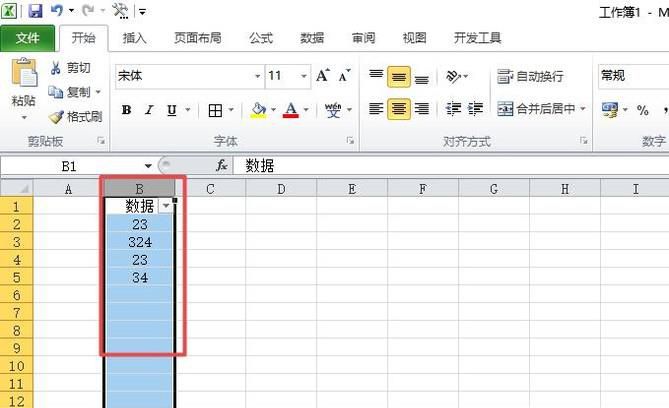
Task: Select column D header
Action: tap(281, 188)
